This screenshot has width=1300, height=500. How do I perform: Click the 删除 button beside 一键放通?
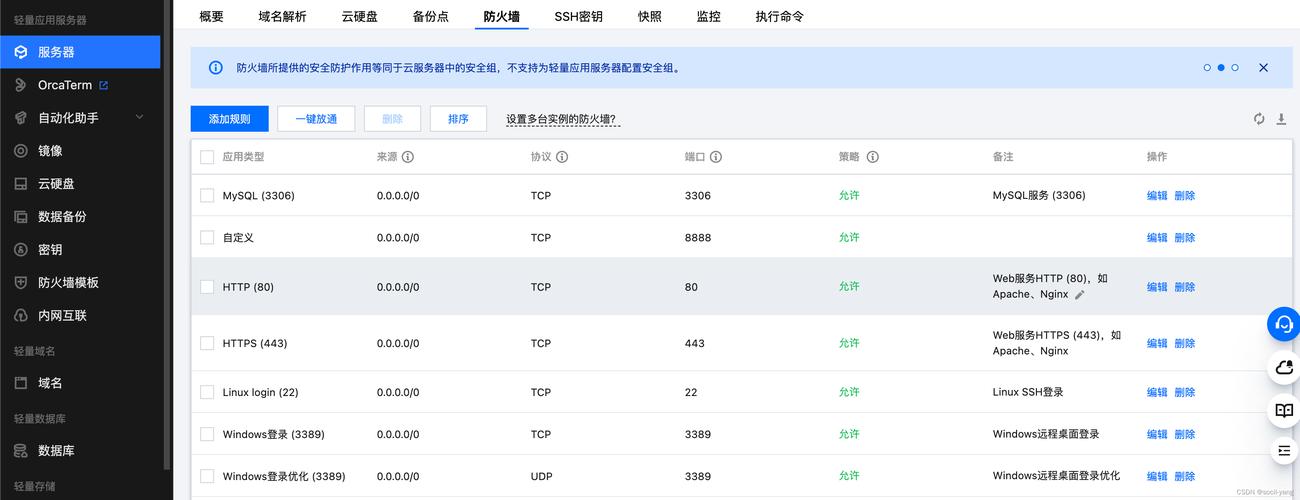[392, 119]
